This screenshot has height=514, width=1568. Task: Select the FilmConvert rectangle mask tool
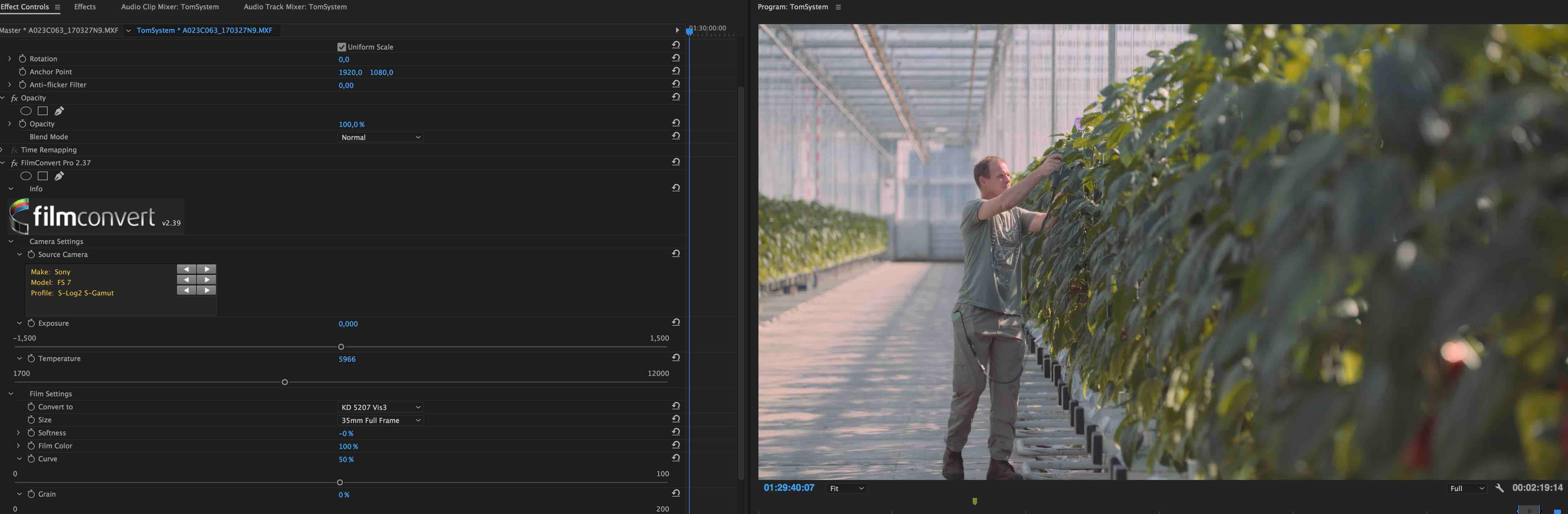tap(43, 176)
